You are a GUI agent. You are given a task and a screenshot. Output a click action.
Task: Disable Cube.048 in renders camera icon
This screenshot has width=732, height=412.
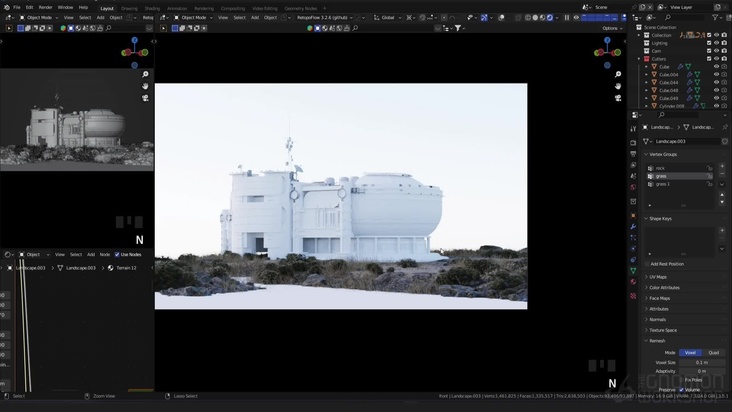(x=724, y=91)
